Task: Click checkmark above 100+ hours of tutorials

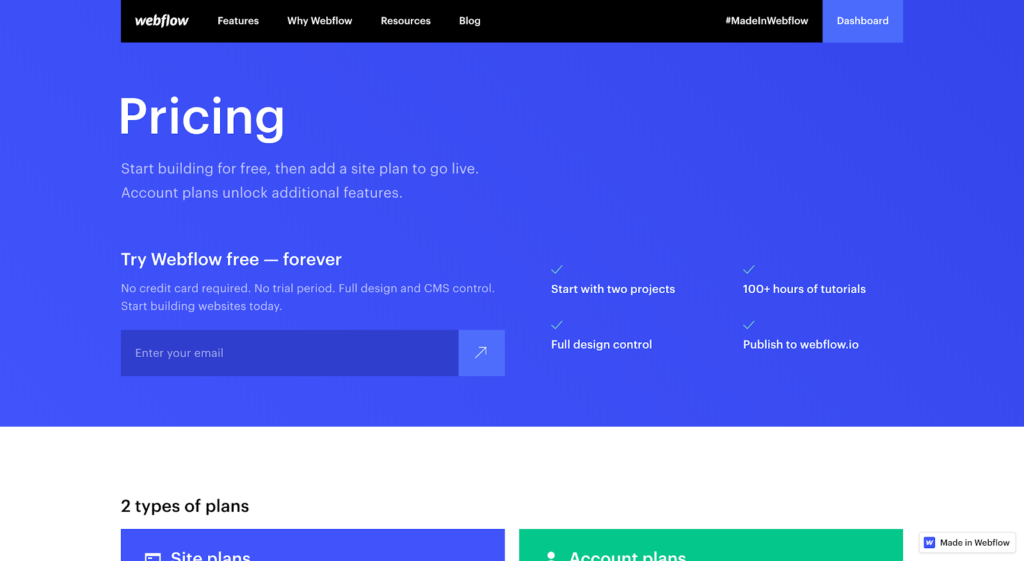Action: pos(748,270)
